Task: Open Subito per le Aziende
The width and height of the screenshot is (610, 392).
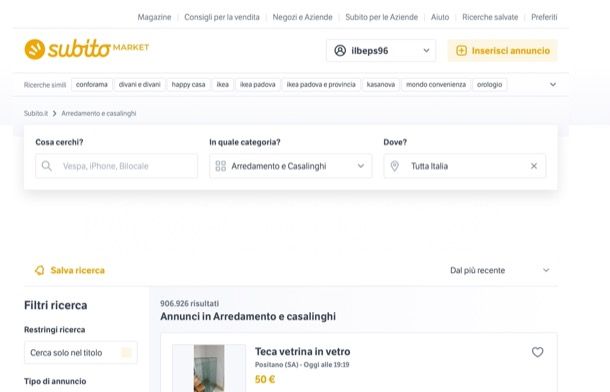Action: click(x=382, y=17)
